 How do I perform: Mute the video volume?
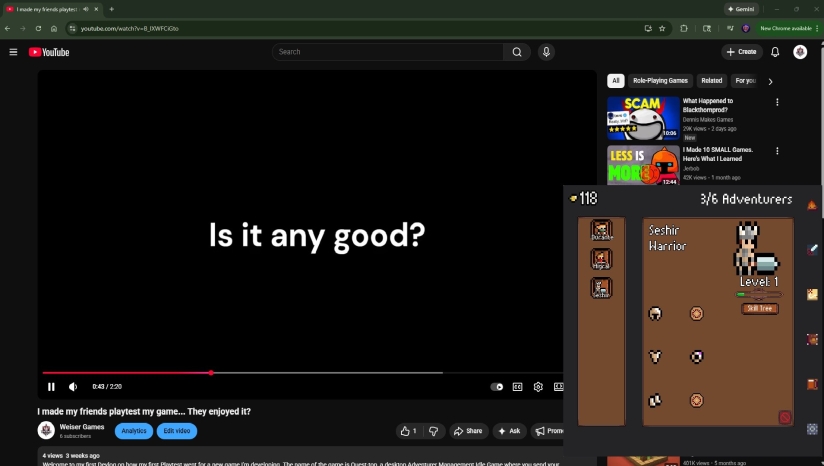(73, 387)
